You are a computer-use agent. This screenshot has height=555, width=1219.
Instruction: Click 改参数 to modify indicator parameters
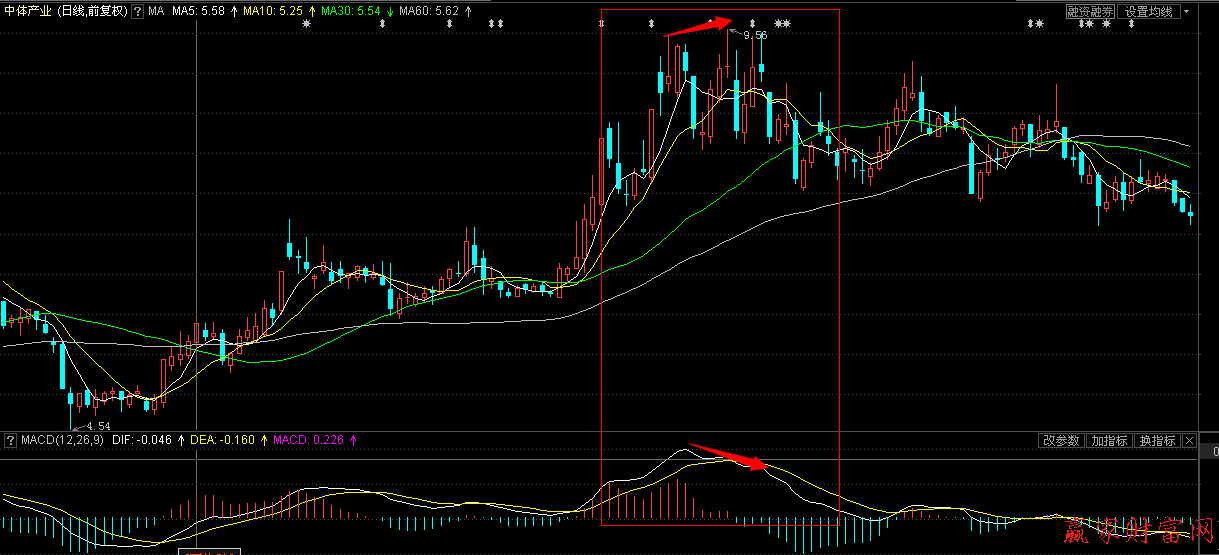(x=1061, y=441)
